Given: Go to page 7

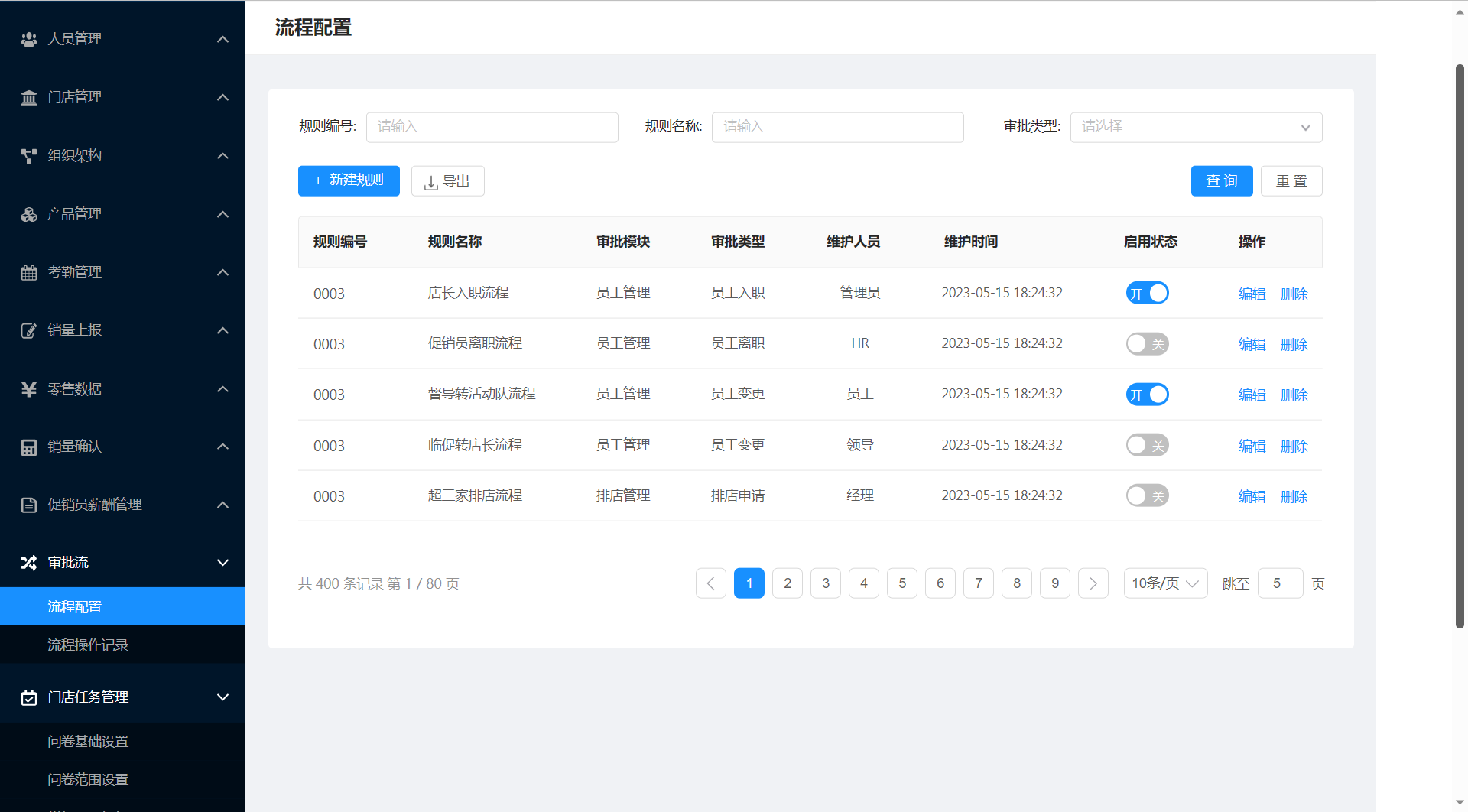Looking at the screenshot, I should coord(979,583).
